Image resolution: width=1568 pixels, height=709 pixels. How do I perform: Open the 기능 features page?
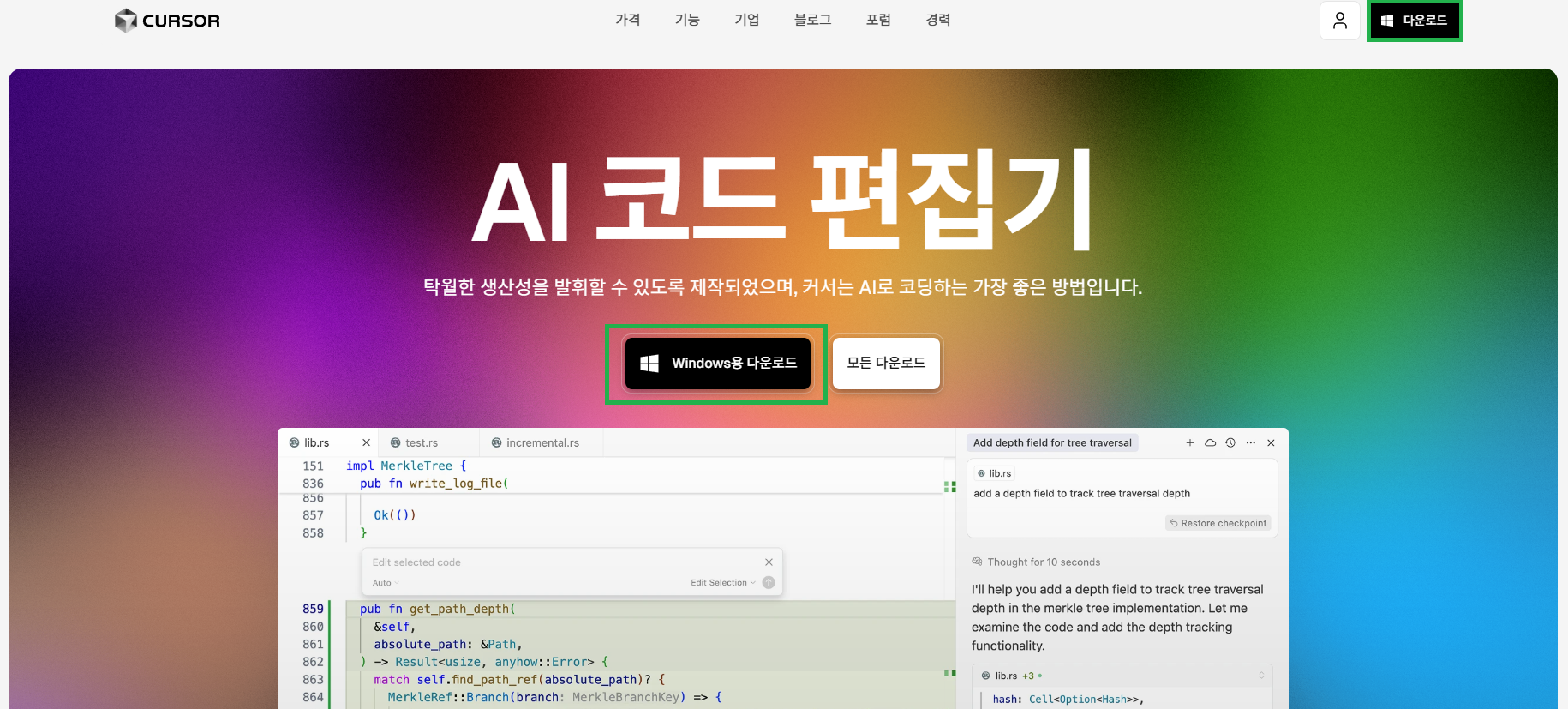(687, 20)
